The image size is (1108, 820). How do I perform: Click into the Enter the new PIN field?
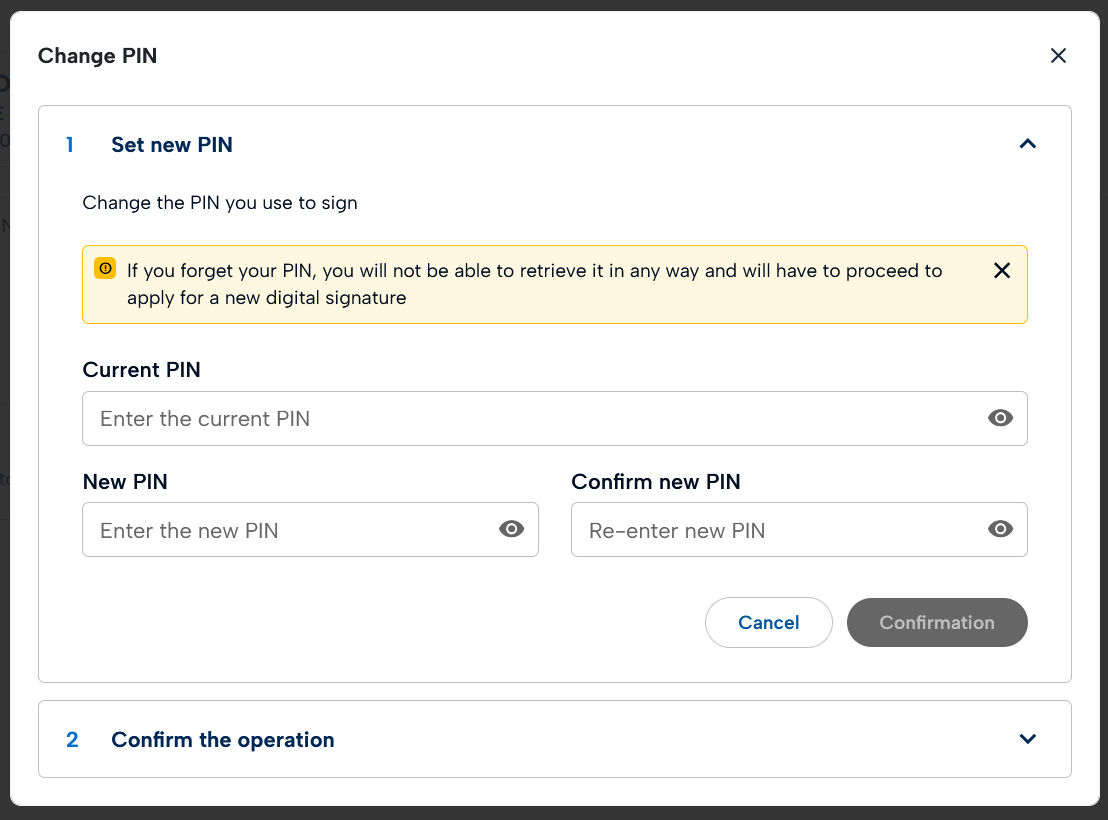[x=290, y=530]
